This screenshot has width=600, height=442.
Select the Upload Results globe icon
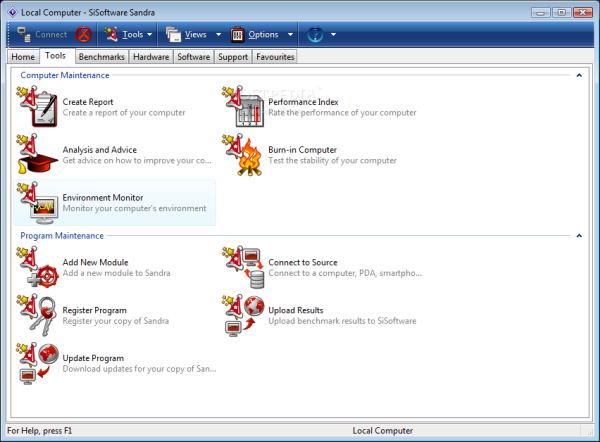243,315
